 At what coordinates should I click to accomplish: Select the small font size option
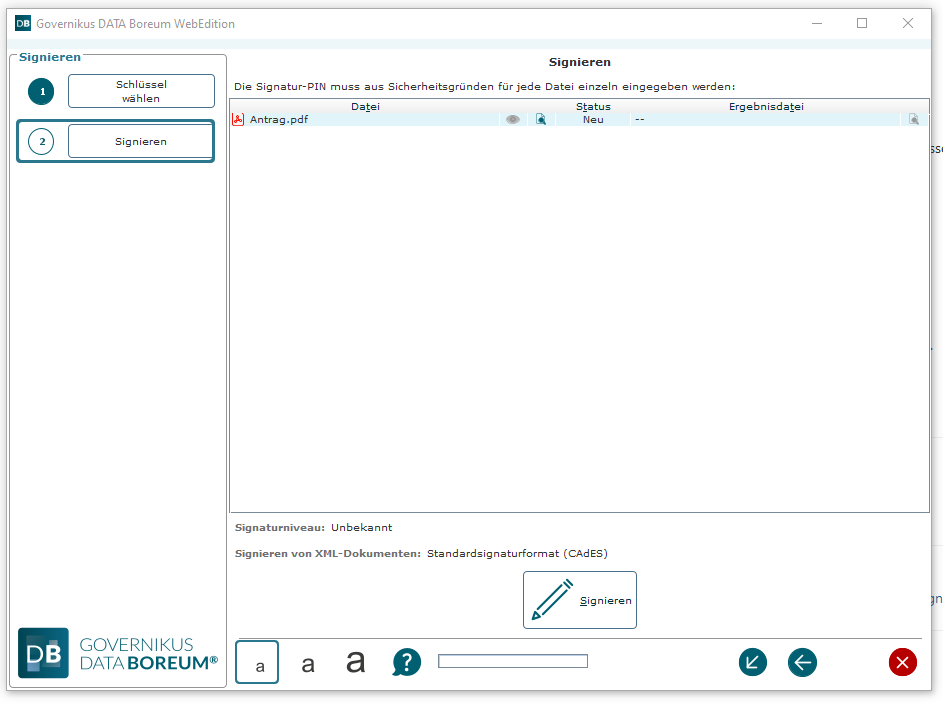257,663
